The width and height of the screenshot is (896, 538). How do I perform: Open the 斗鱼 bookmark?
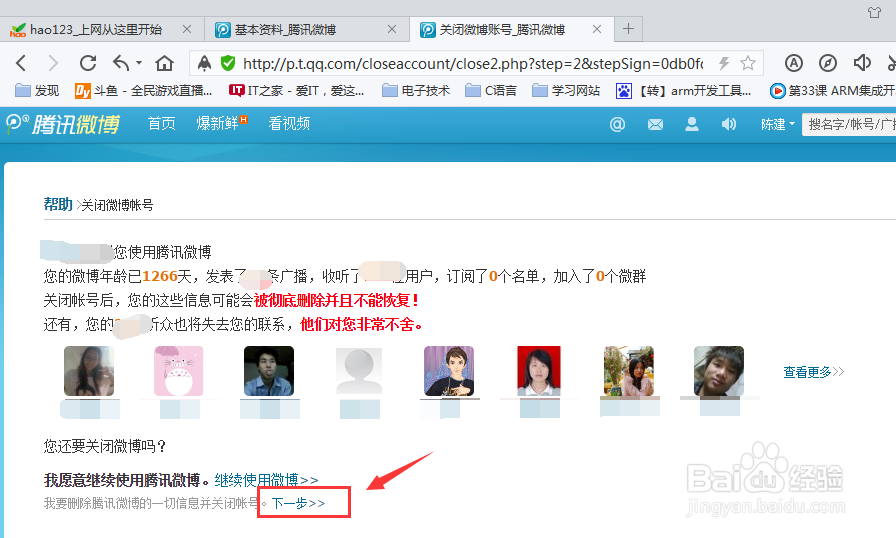(143, 90)
